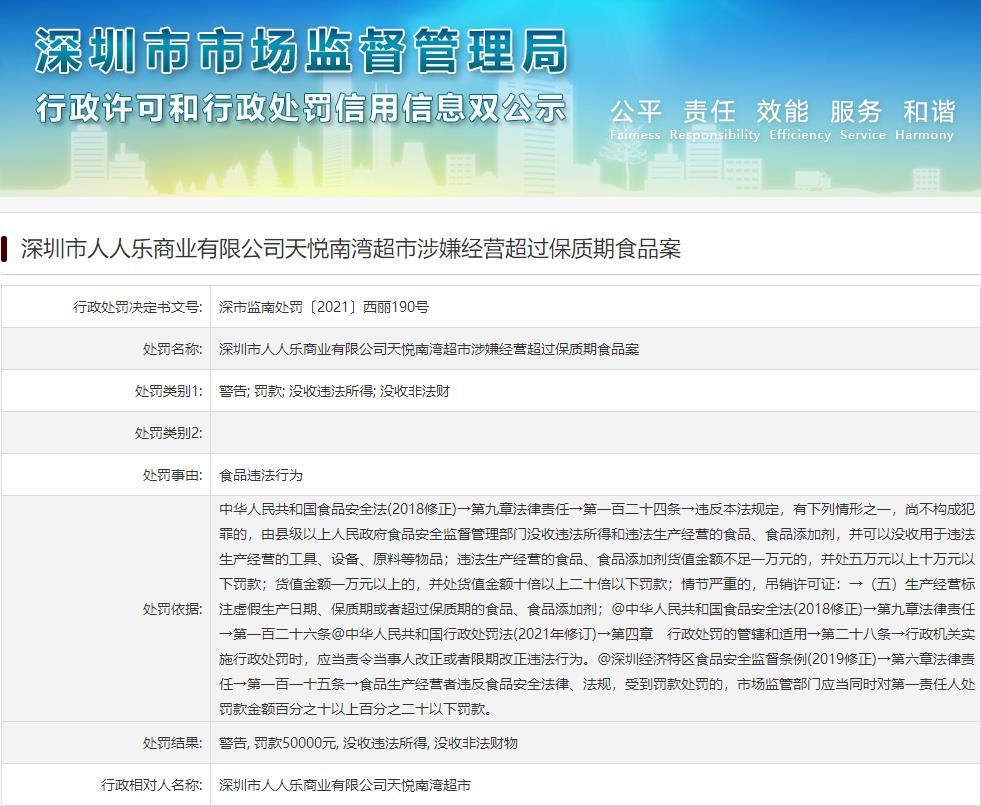Click the label 行政相对人名称:
Viewport: 981px width, 806px height.
[151, 784]
